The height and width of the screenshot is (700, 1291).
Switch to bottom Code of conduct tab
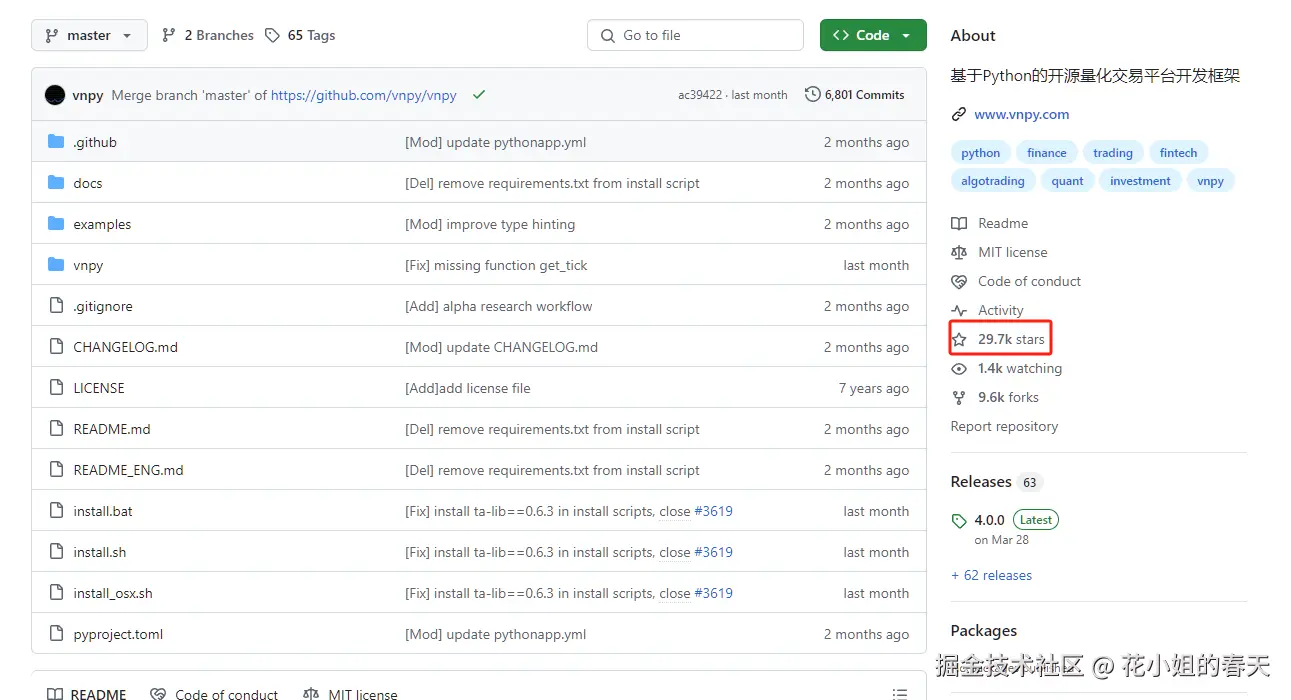coord(215,693)
